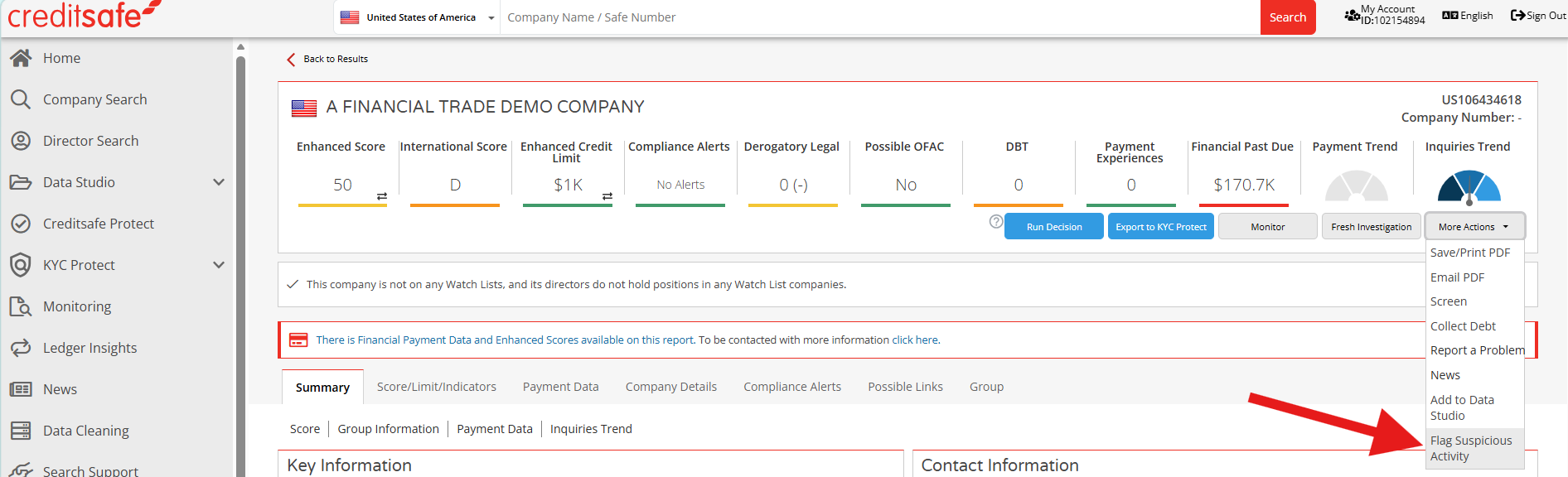Click the Company Search magnifier icon

21,99
